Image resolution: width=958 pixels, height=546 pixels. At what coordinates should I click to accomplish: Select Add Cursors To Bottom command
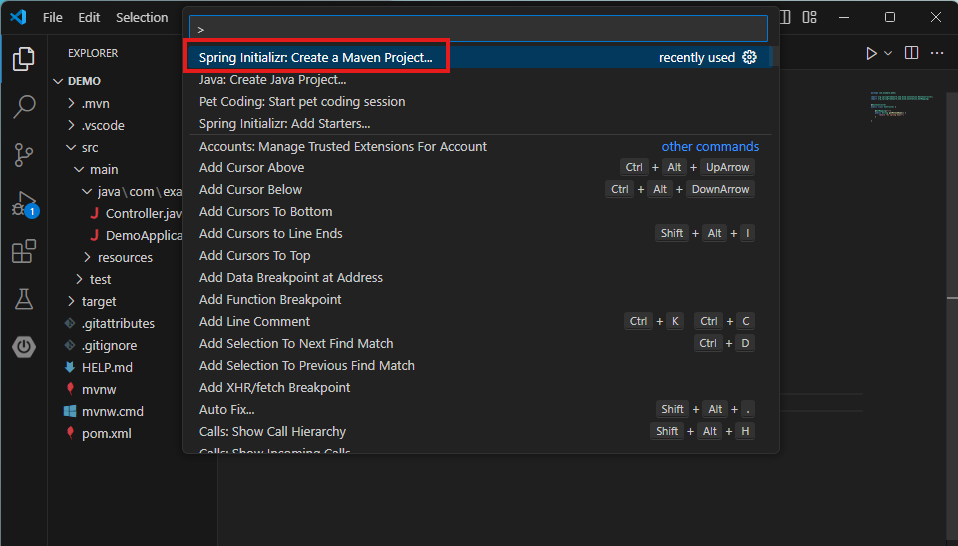click(480, 211)
